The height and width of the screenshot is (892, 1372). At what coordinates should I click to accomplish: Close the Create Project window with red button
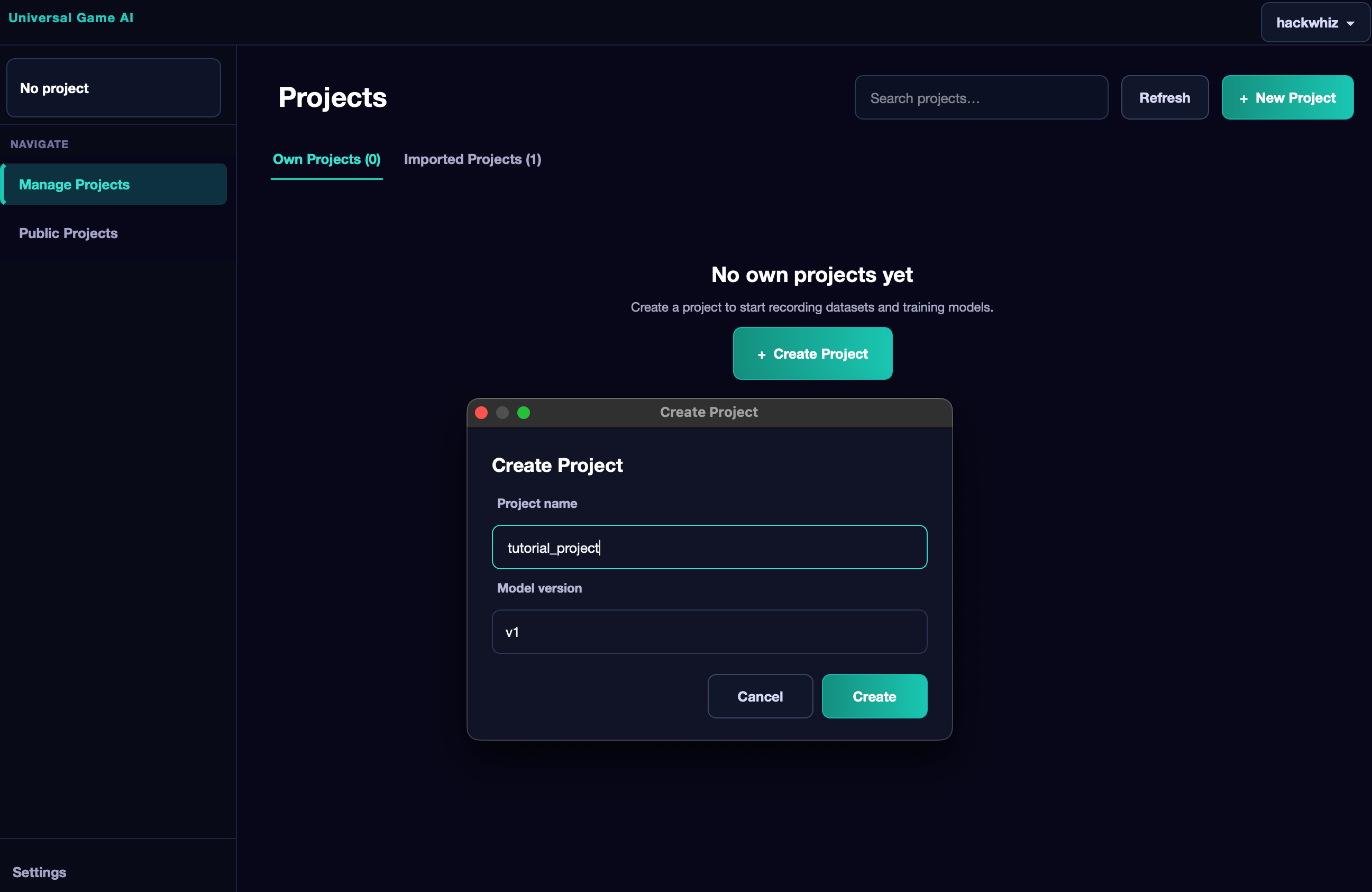(481, 413)
